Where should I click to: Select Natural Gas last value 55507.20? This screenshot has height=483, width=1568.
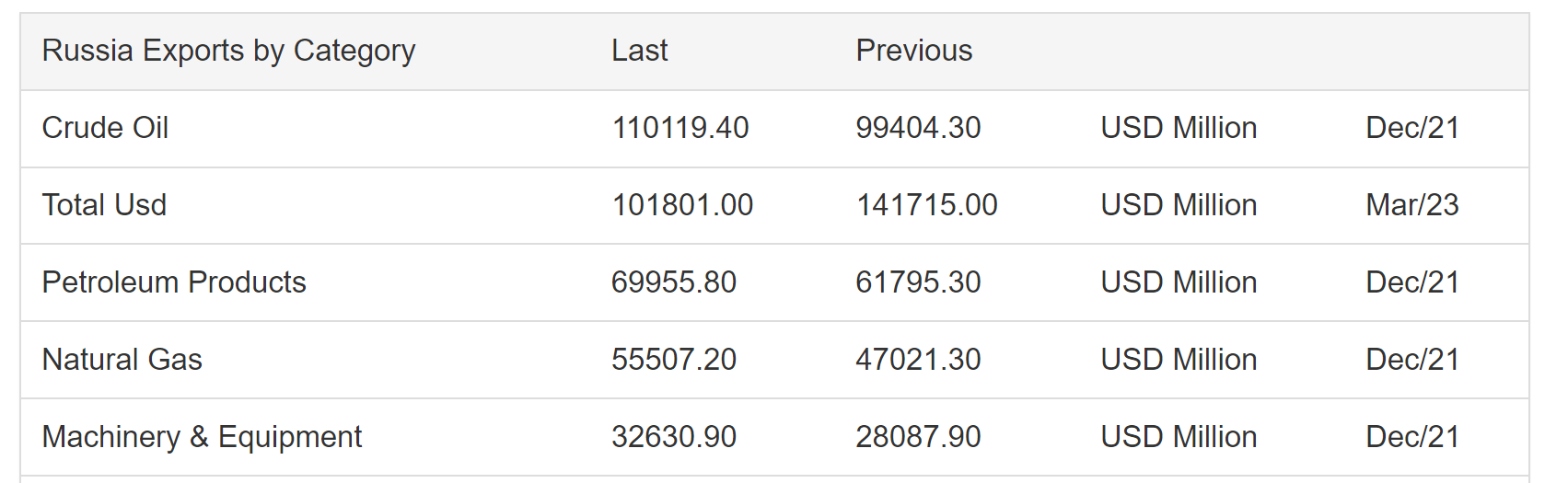tap(673, 360)
